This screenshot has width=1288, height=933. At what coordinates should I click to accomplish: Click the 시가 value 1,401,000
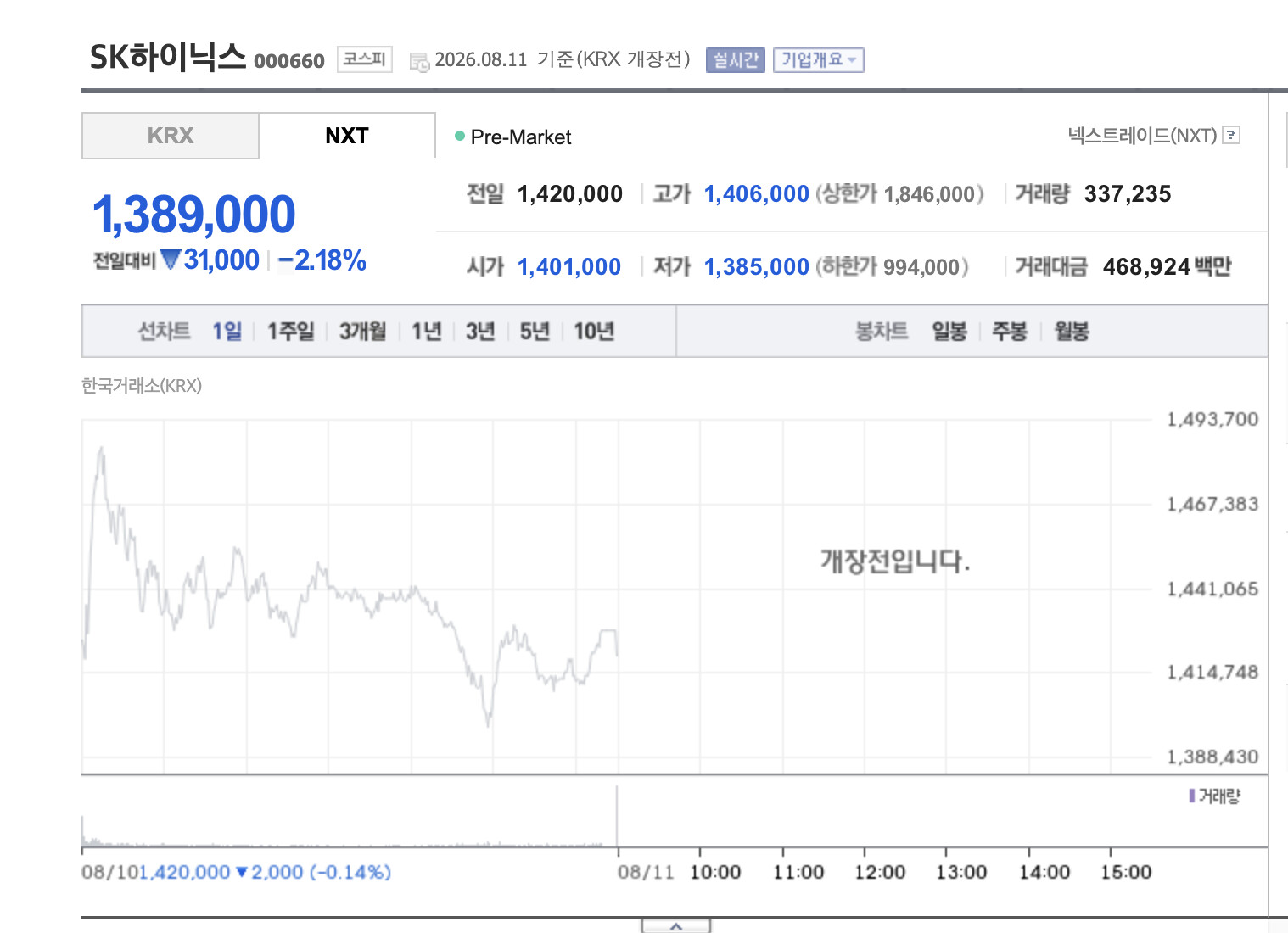point(569,267)
